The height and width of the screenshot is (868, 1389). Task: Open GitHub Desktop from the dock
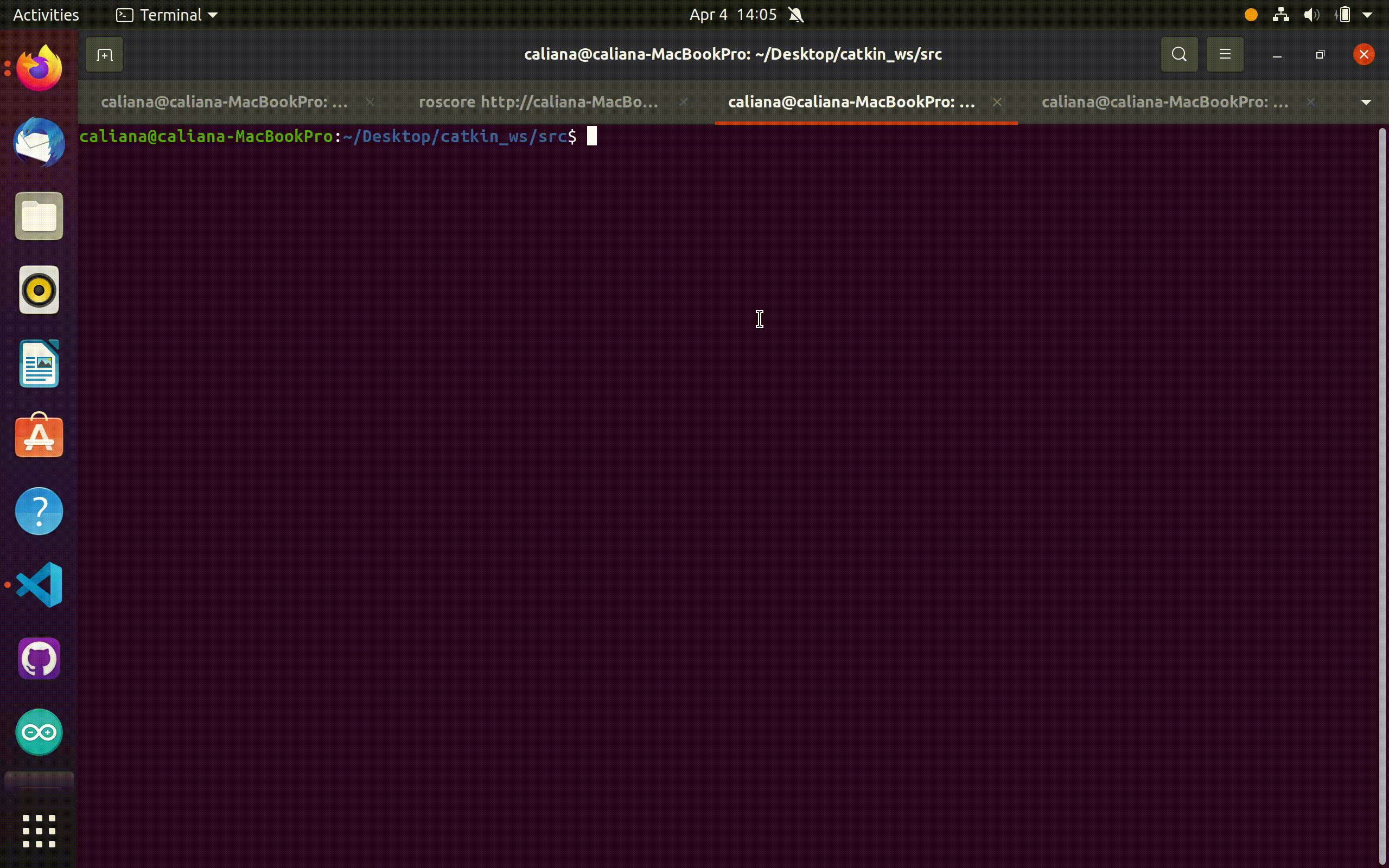pos(39,659)
